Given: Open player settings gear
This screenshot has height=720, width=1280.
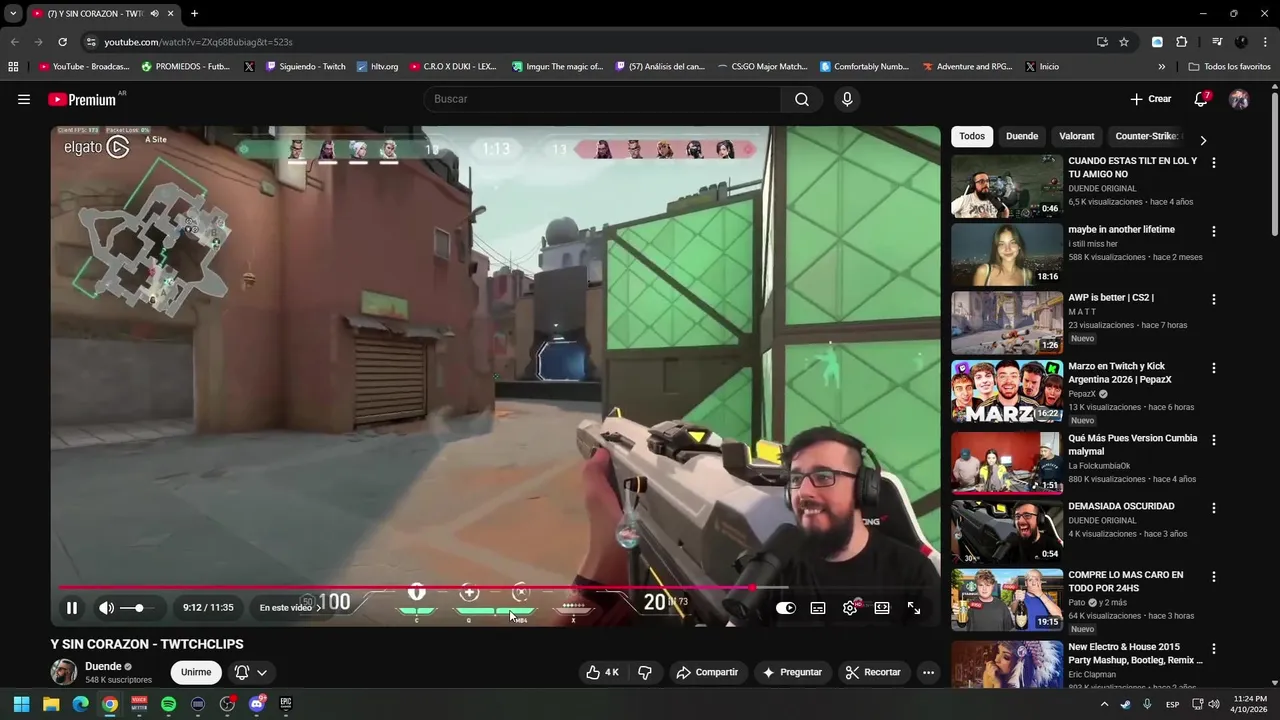Looking at the screenshot, I should pos(850,608).
